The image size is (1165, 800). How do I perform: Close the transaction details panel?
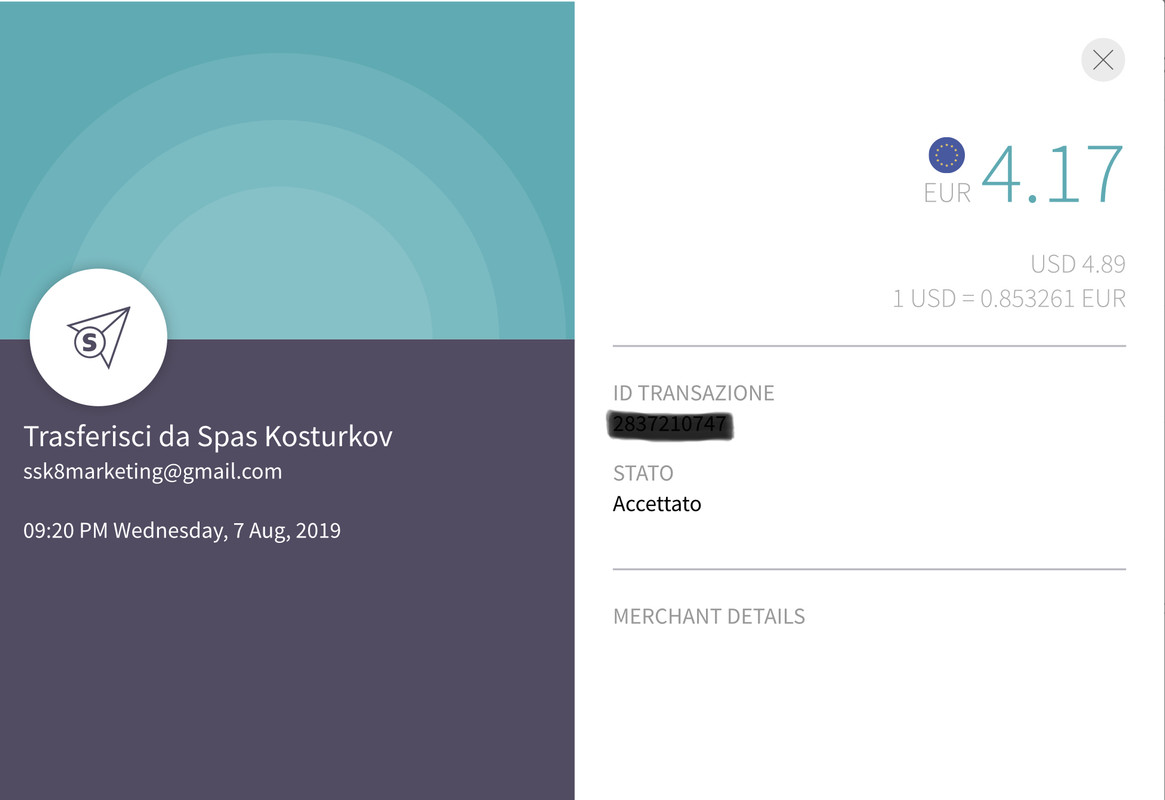1103,60
